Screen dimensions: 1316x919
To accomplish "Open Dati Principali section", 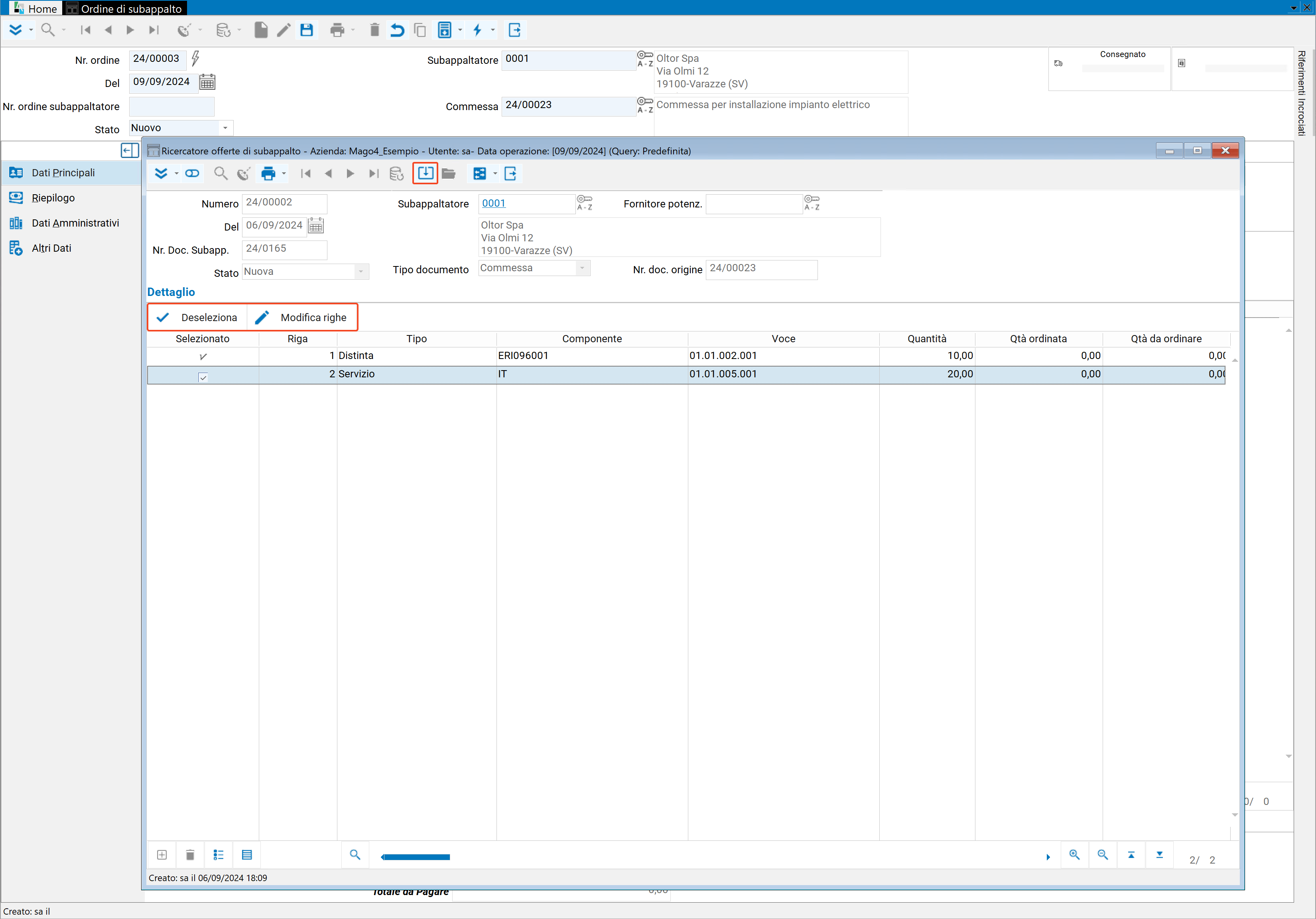I will click(x=71, y=173).
